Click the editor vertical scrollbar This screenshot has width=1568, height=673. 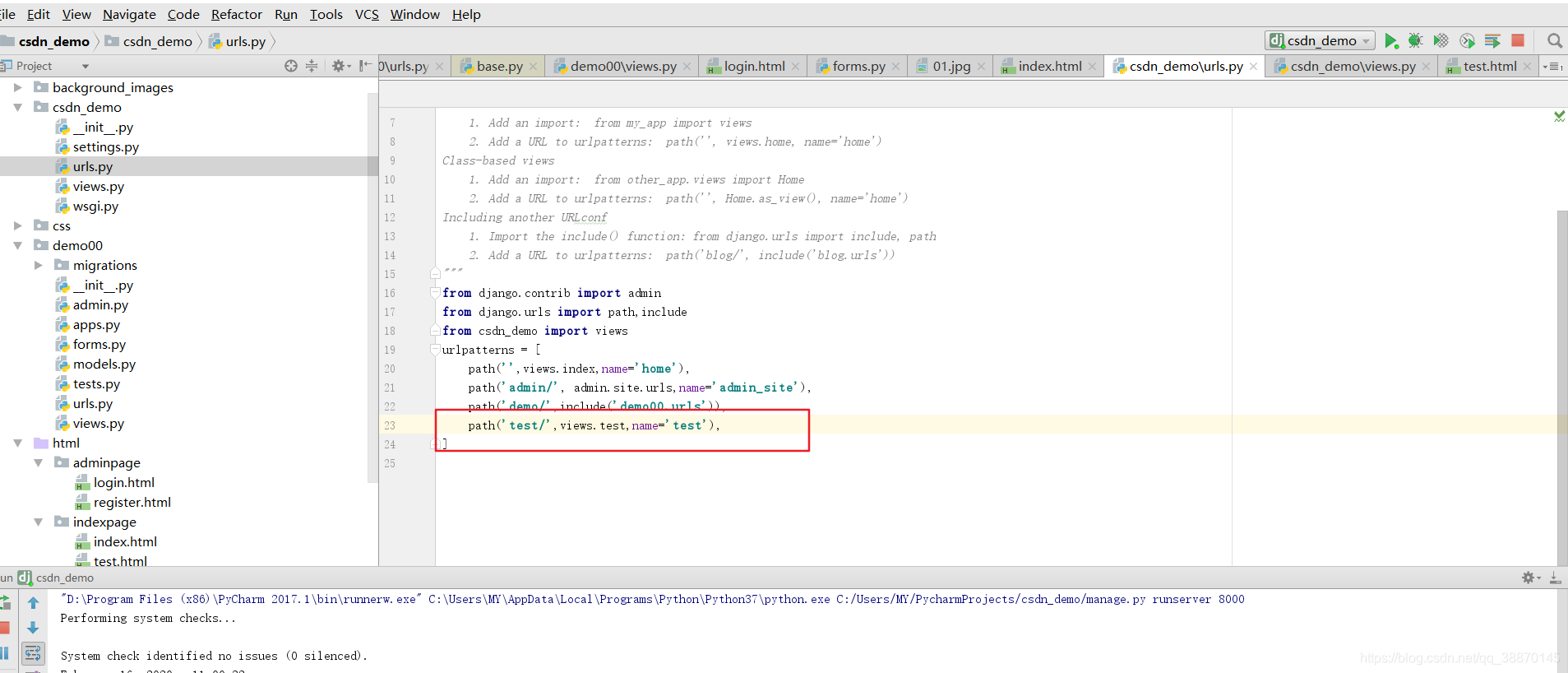(1562, 387)
